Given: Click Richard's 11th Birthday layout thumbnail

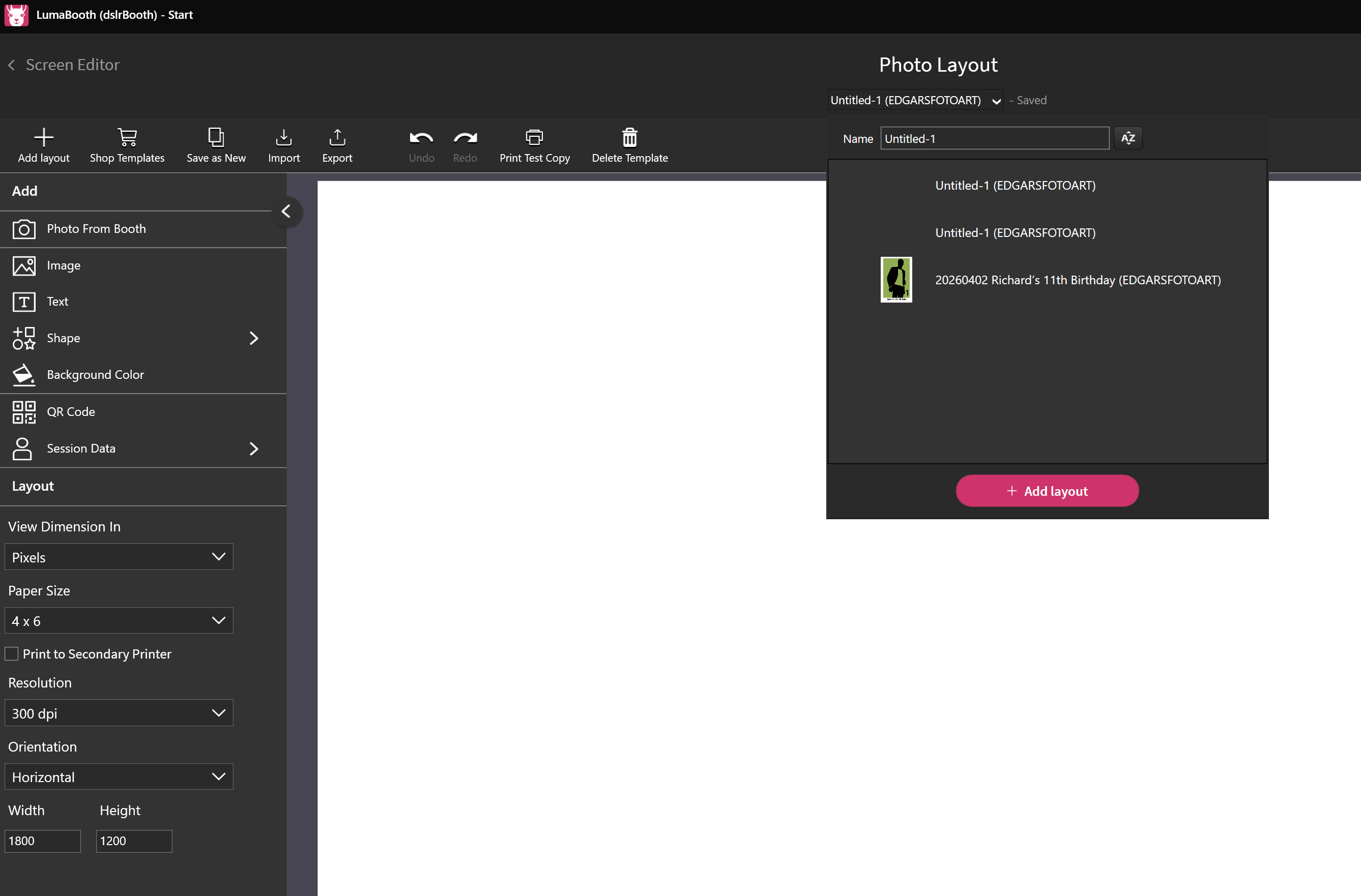Looking at the screenshot, I should tap(896, 280).
